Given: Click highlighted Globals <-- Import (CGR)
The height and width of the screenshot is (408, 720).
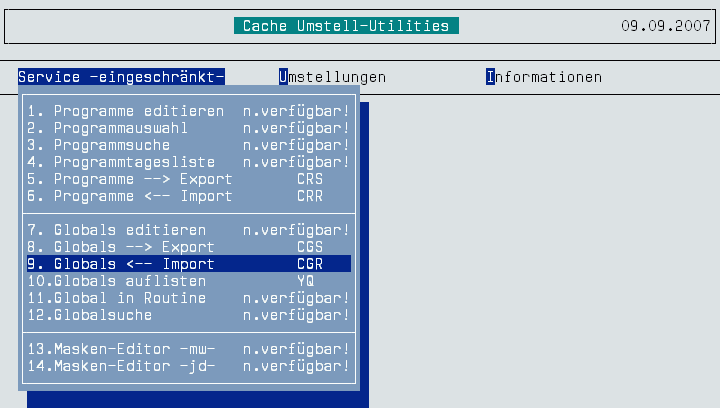Looking at the screenshot, I should 189,263.
